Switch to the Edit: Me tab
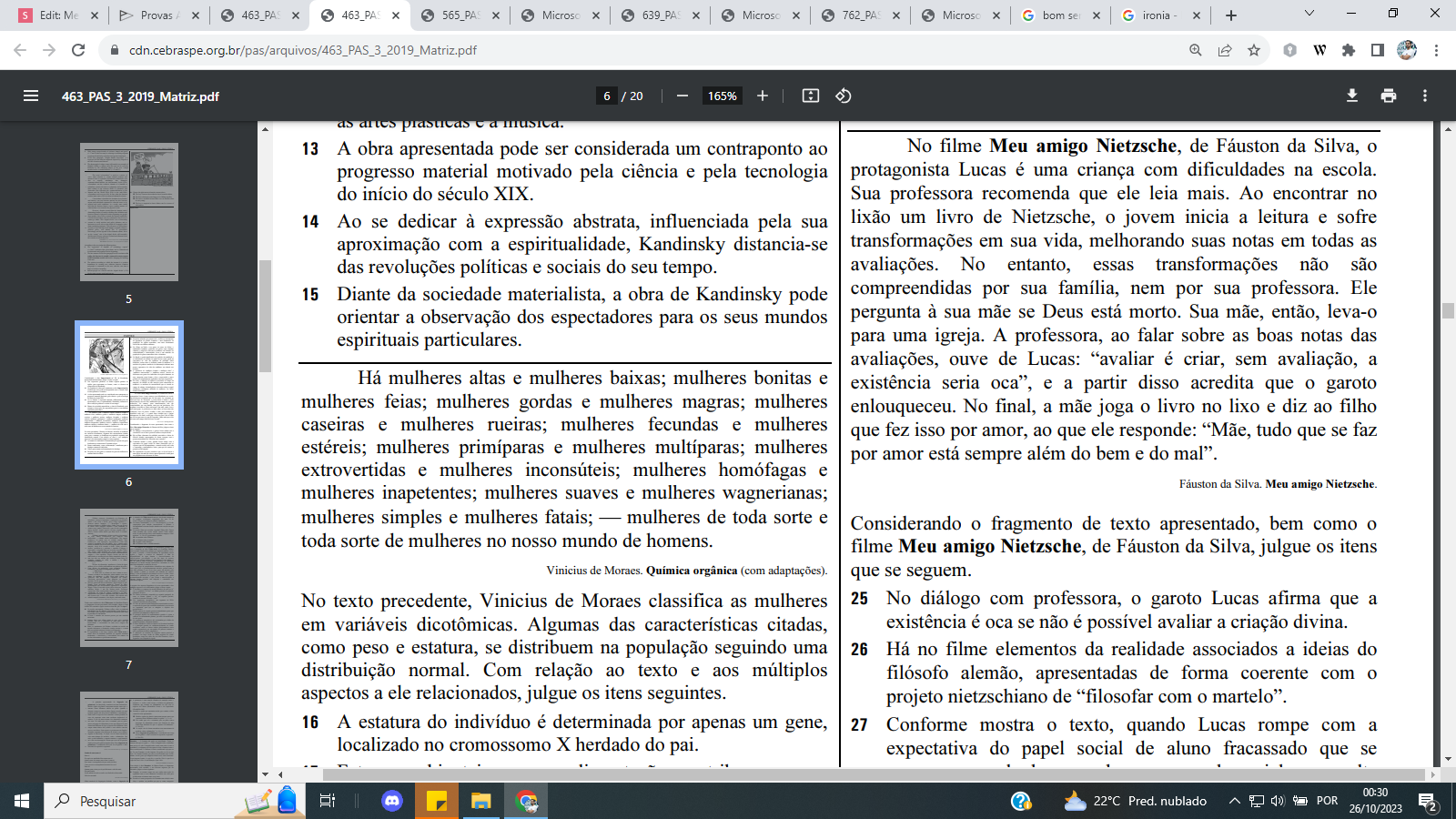 click(59, 15)
